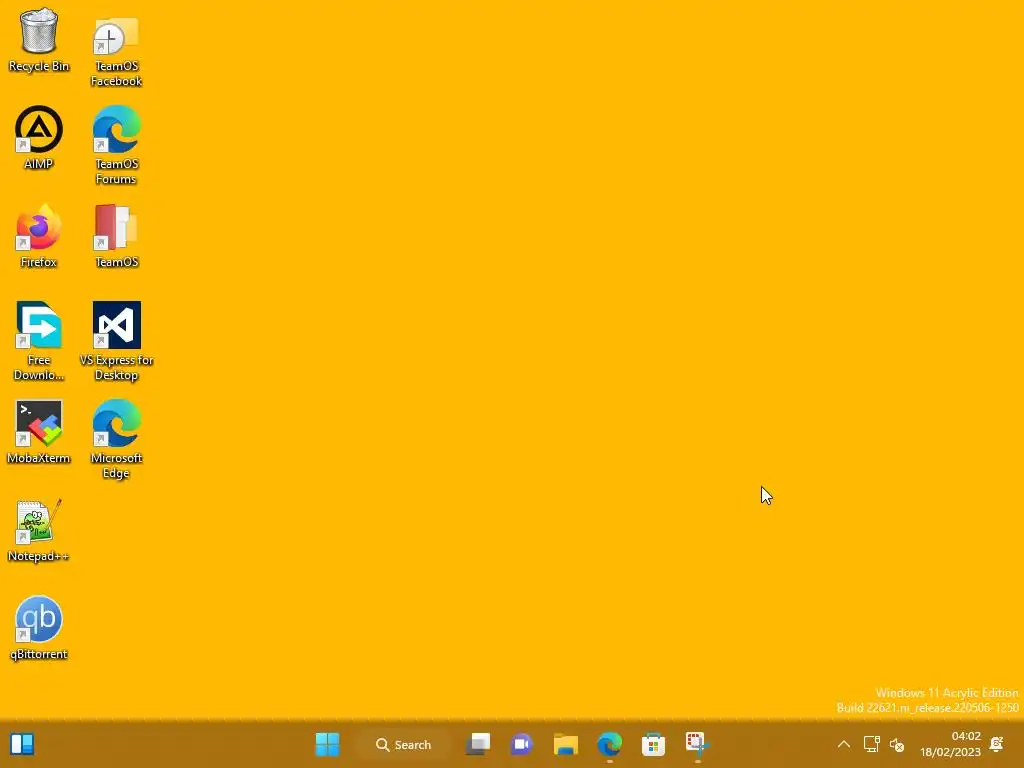
Task: Select the Free Download Manager shortcut
Action: point(39,342)
